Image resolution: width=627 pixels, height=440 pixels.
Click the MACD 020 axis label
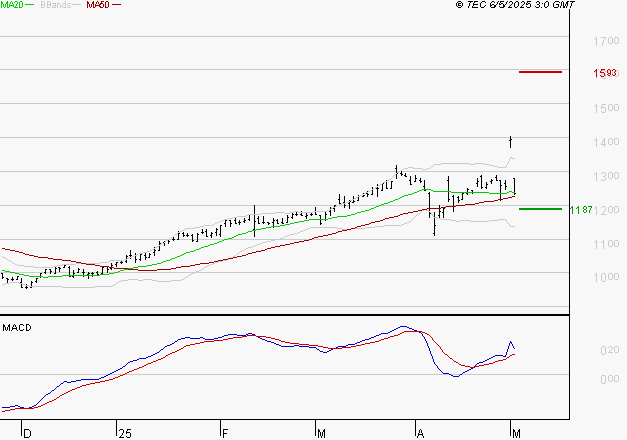click(x=610, y=350)
